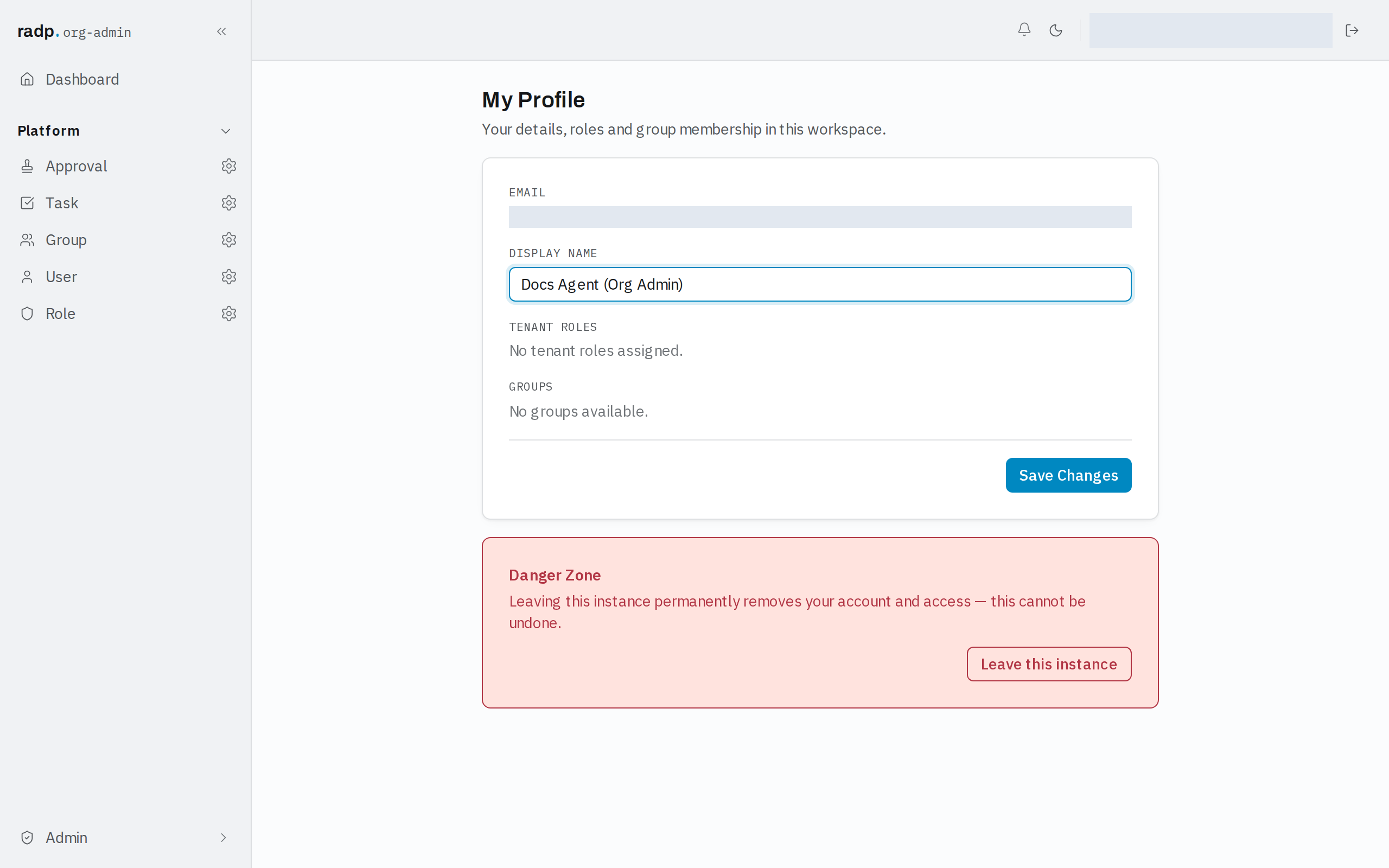Open the Group page

66,240
